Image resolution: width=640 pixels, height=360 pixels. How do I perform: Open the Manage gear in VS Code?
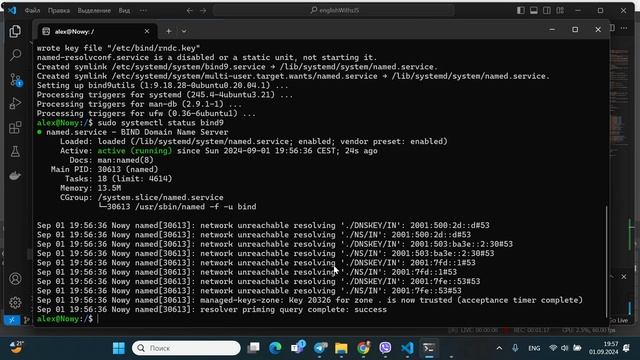coord(15,302)
